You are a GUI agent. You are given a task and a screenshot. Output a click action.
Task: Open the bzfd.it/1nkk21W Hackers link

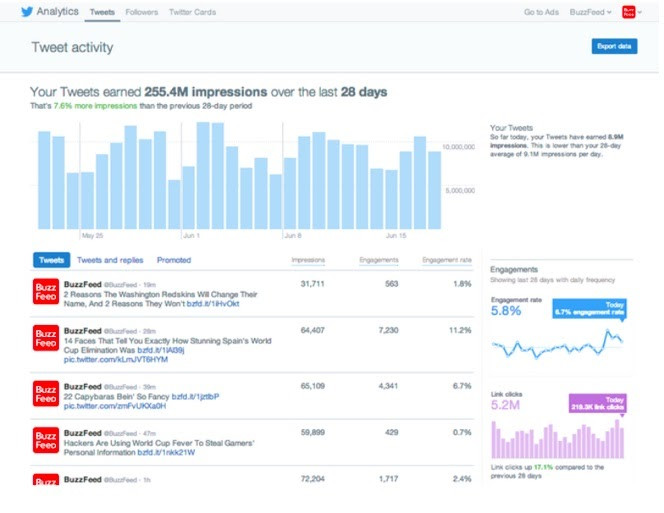pos(166,452)
